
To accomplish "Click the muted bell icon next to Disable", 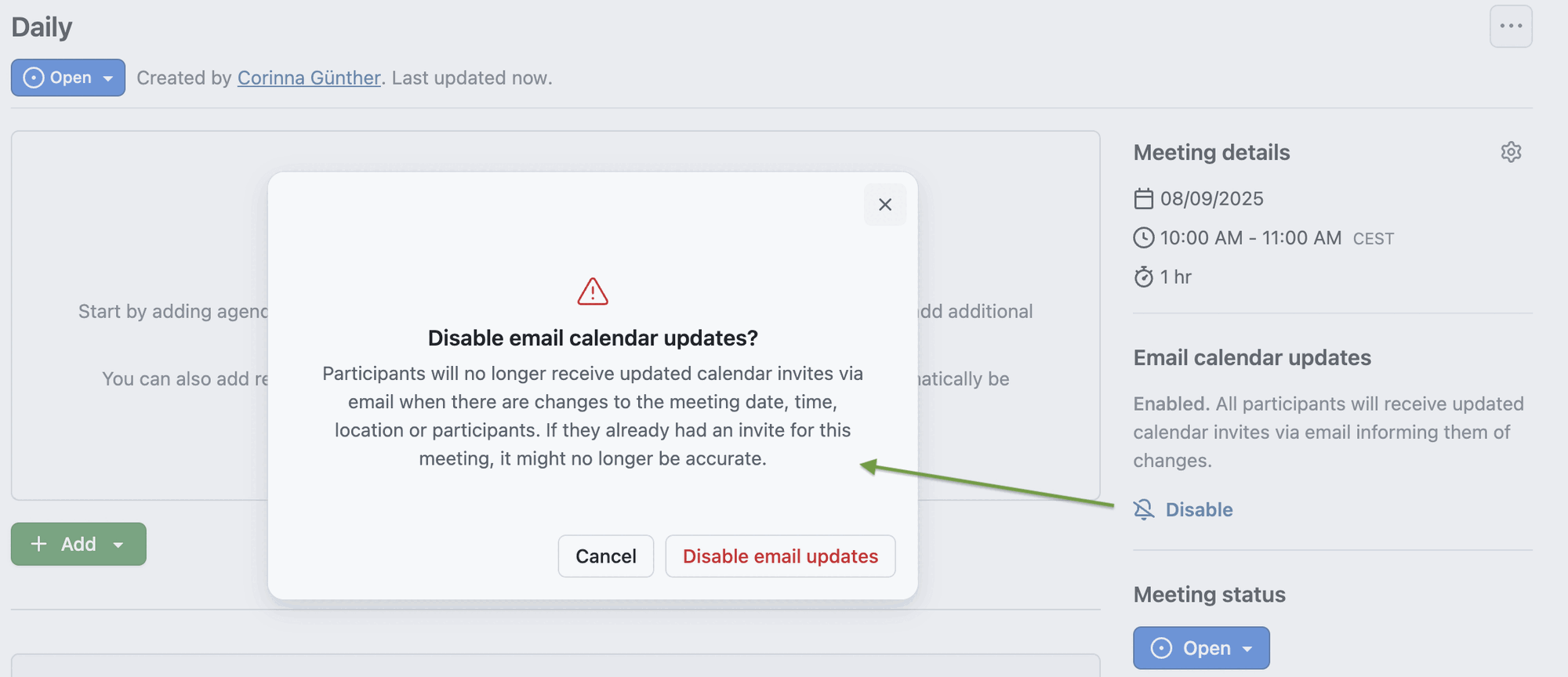I will tap(1145, 509).
